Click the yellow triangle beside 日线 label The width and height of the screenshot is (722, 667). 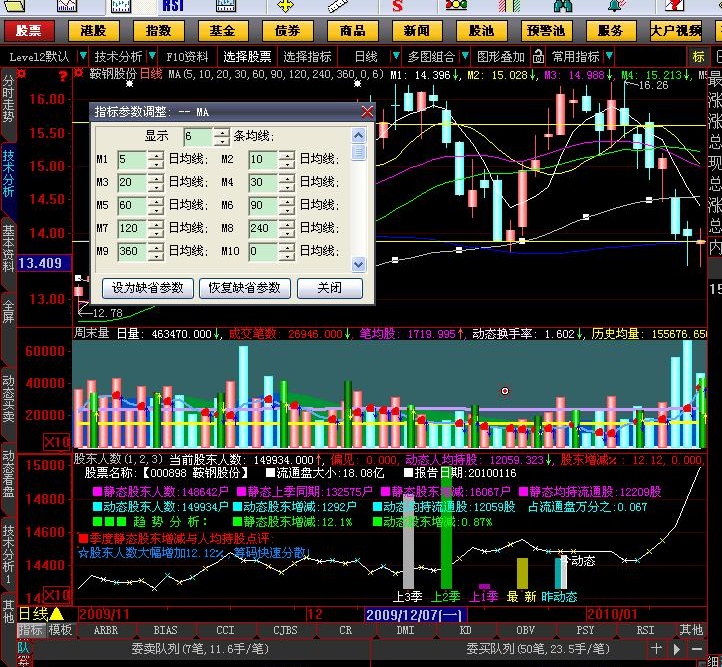tap(57, 614)
